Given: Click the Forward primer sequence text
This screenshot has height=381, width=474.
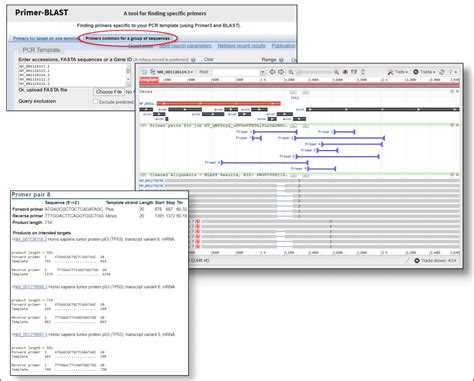Looking at the screenshot, I should click(74, 209).
